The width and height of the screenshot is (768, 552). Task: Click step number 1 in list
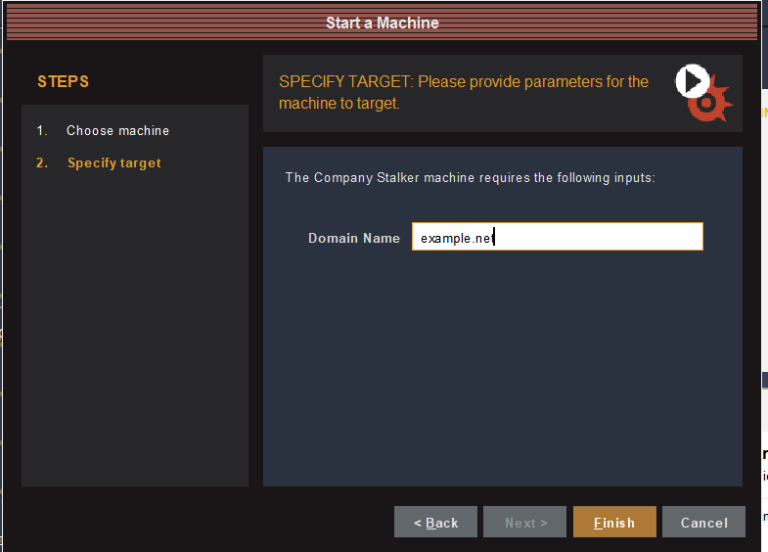(x=42, y=131)
